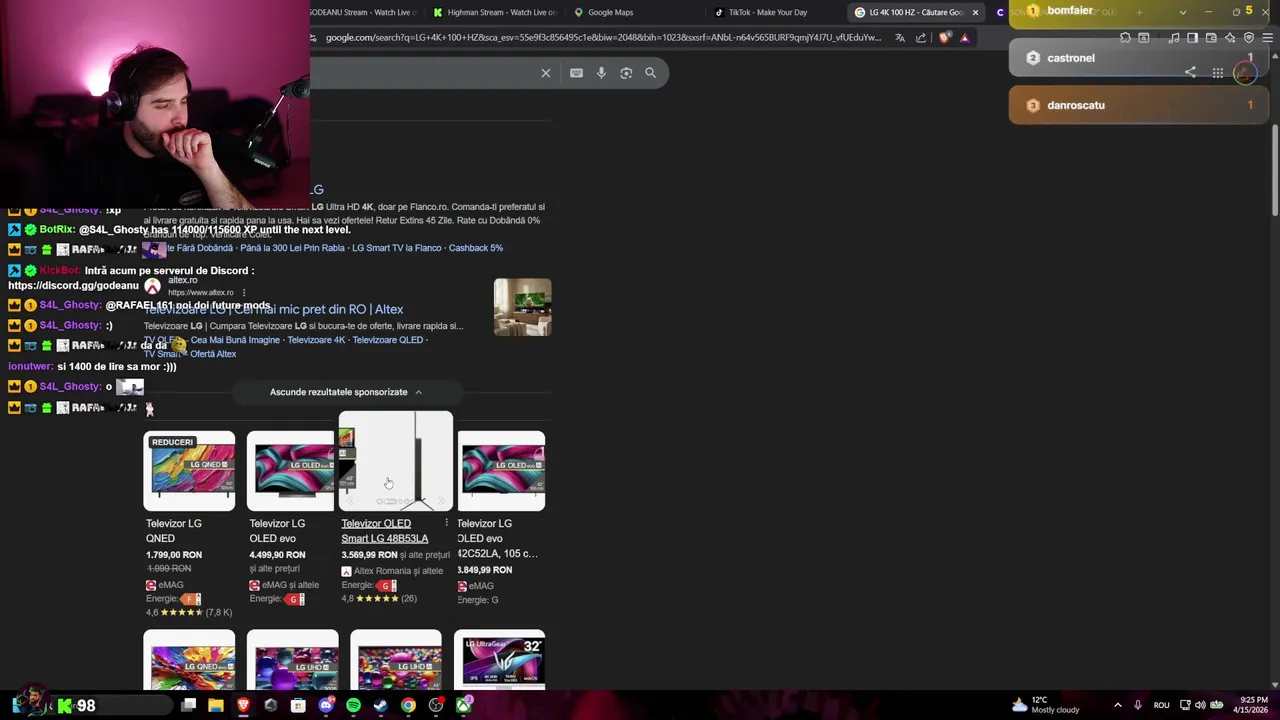1280x720 pixels.
Task: Open the Televizoare 4K sitelink
Action: pyautogui.click(x=316, y=340)
